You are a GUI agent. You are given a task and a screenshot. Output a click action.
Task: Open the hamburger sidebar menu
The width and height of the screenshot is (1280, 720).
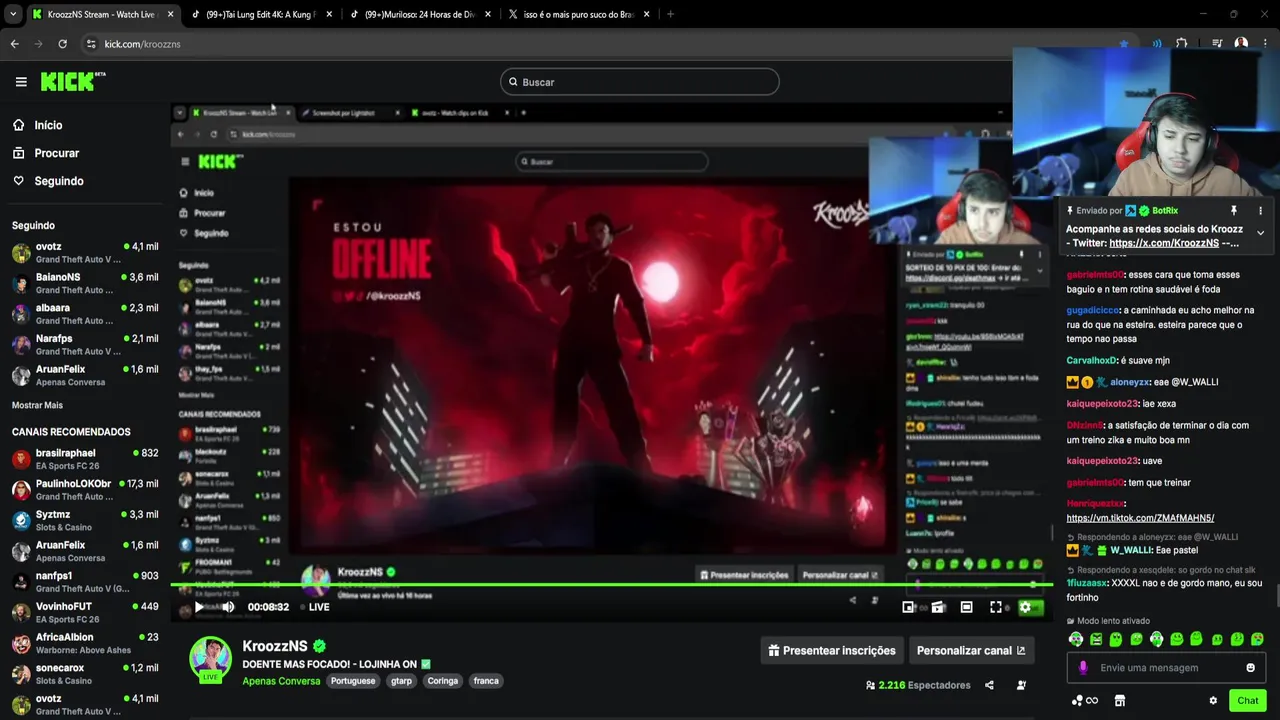coord(21,82)
